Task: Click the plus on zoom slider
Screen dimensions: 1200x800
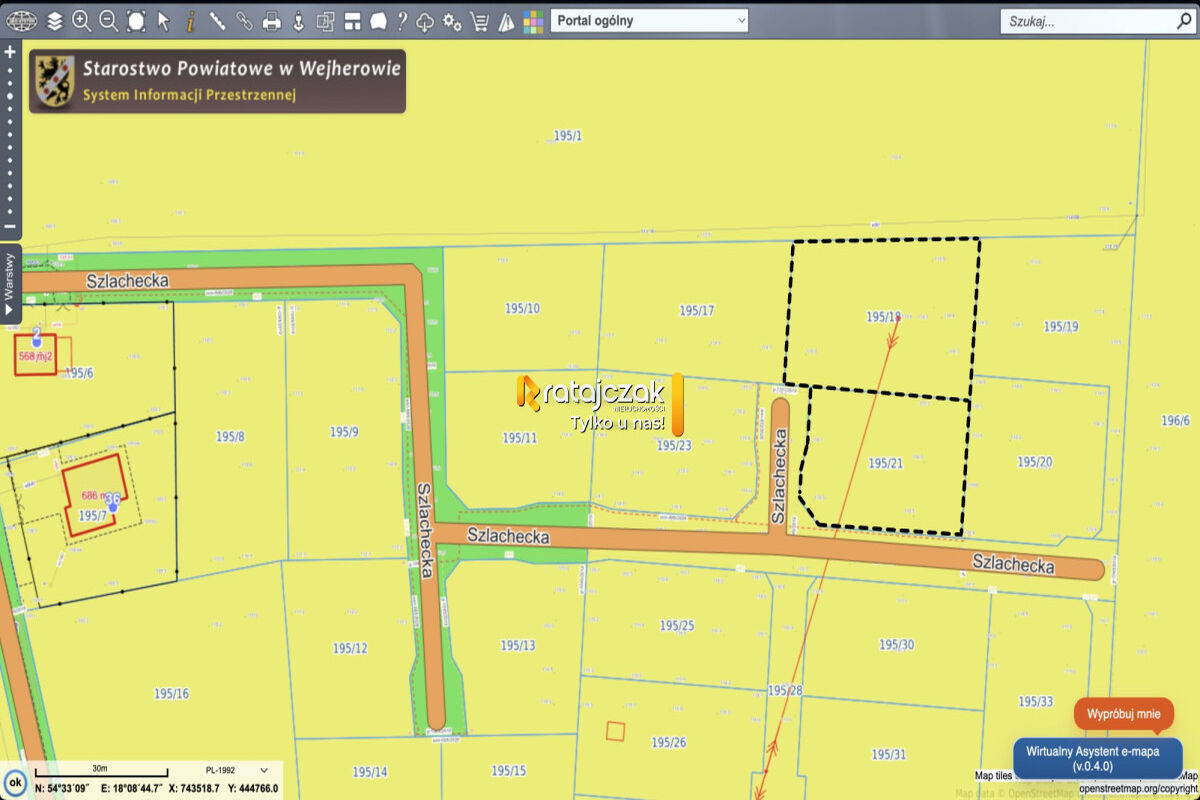Action: click(x=10, y=50)
